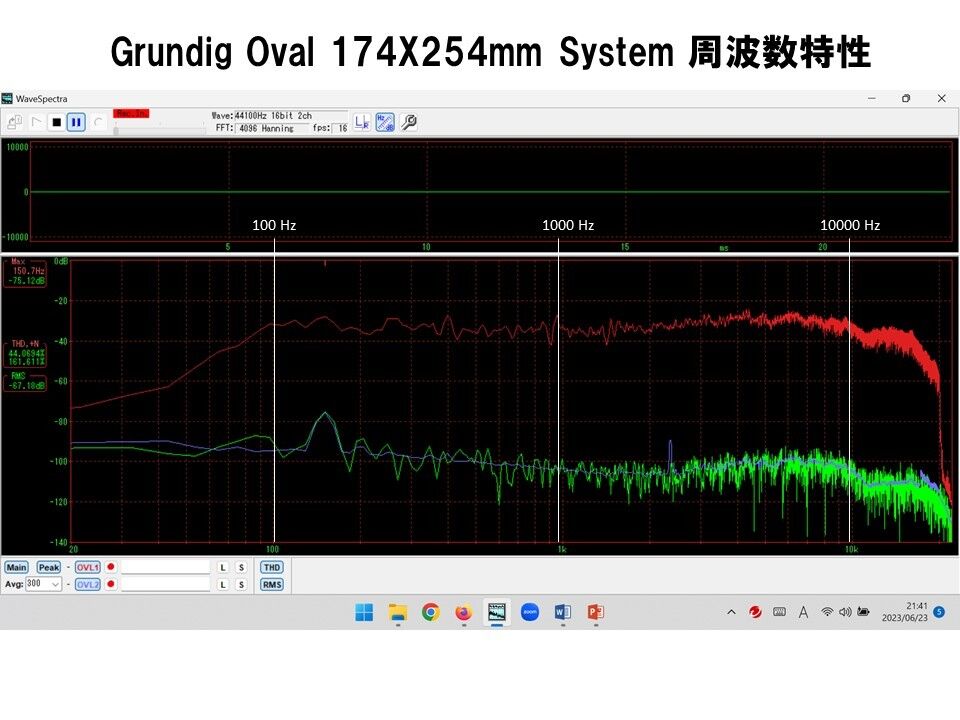Toggle the Peak hold button
Viewport: 960px width, 720px height.
49,568
